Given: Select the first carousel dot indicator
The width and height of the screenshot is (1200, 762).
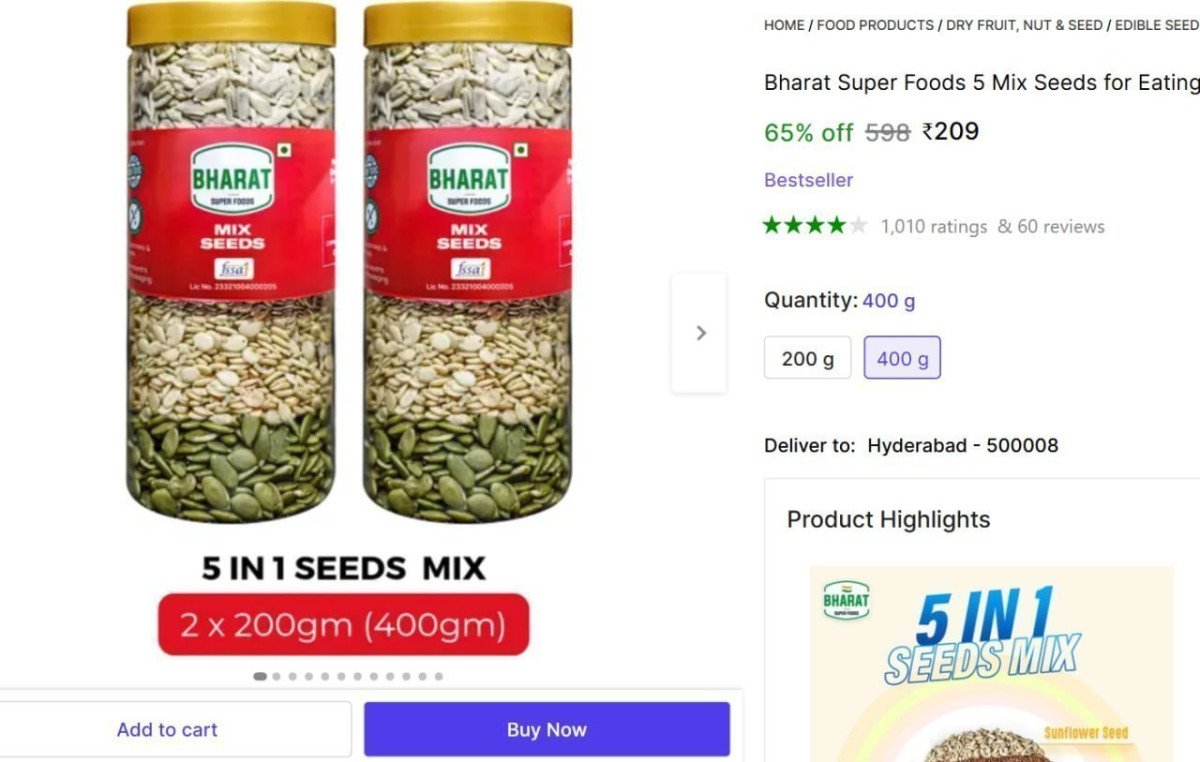Looking at the screenshot, I should [260, 676].
